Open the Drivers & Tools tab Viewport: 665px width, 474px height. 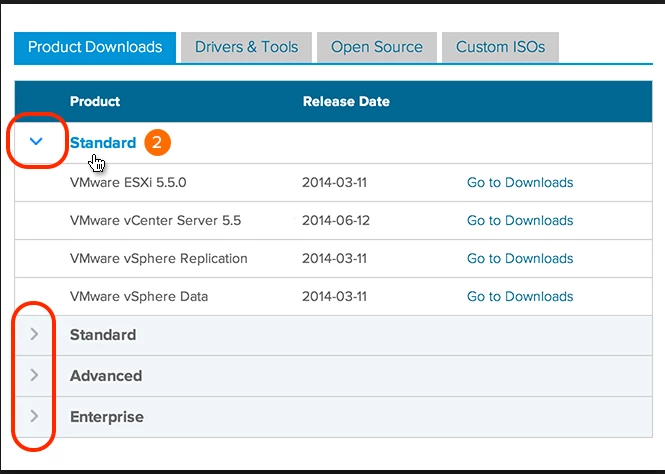tap(246, 47)
